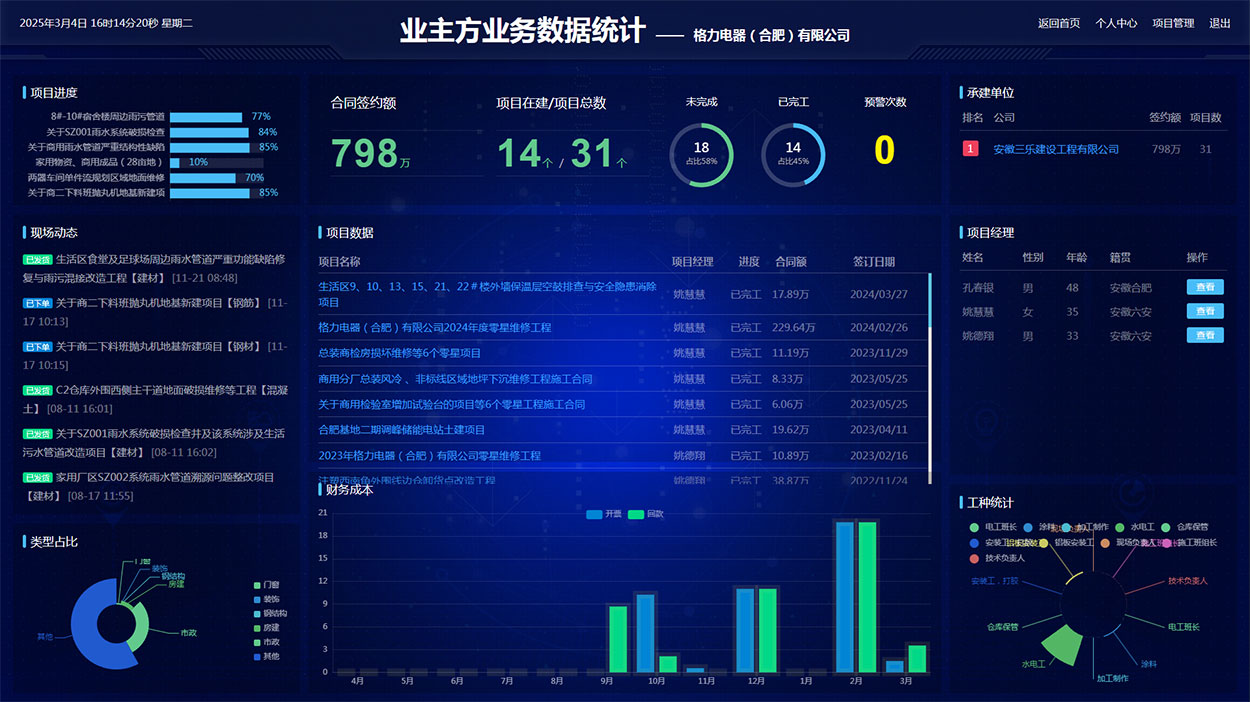Open company link 安徽三乐建设工程有限公司
The image size is (1250, 702).
point(1056,149)
